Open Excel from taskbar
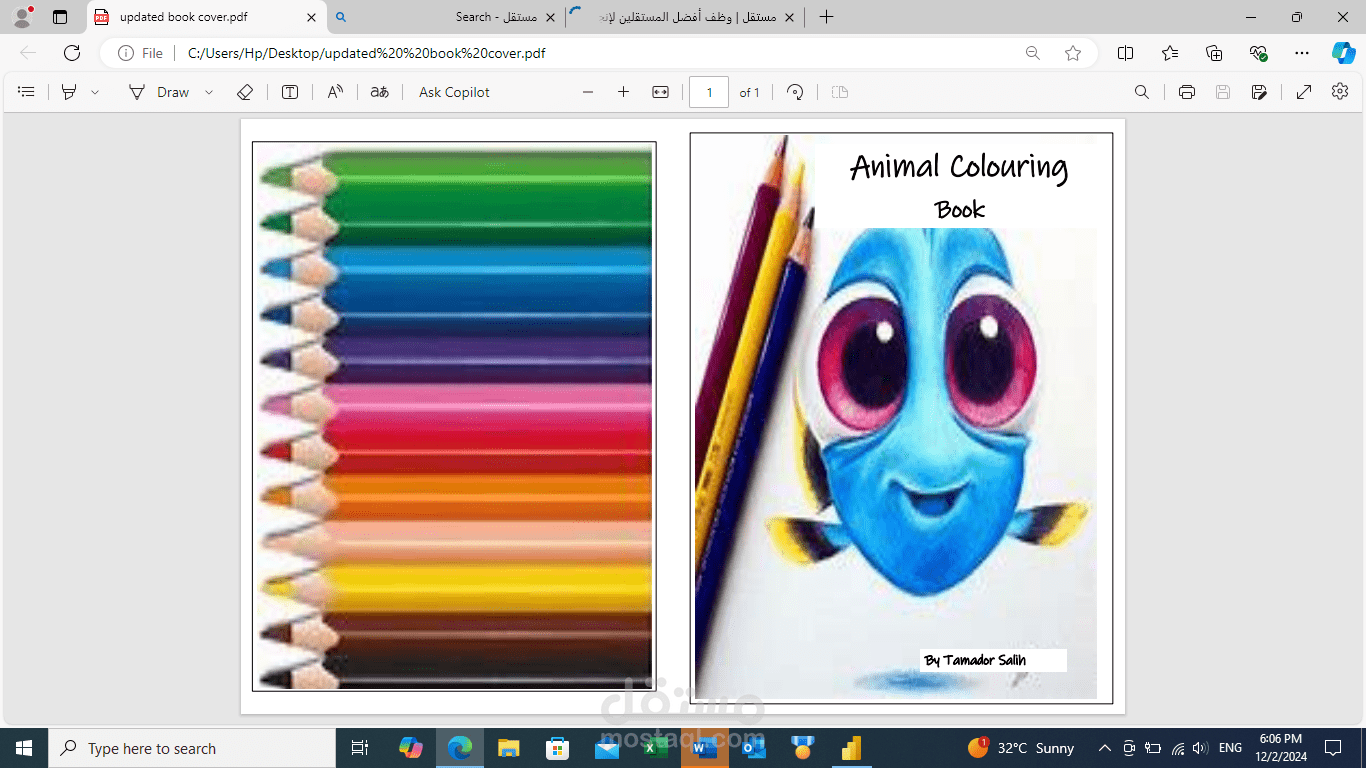The height and width of the screenshot is (768, 1366). 655,748
